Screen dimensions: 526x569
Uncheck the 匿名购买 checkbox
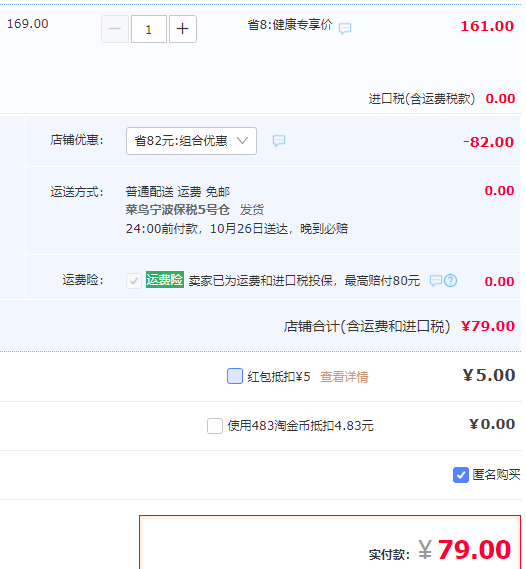[x=461, y=475]
